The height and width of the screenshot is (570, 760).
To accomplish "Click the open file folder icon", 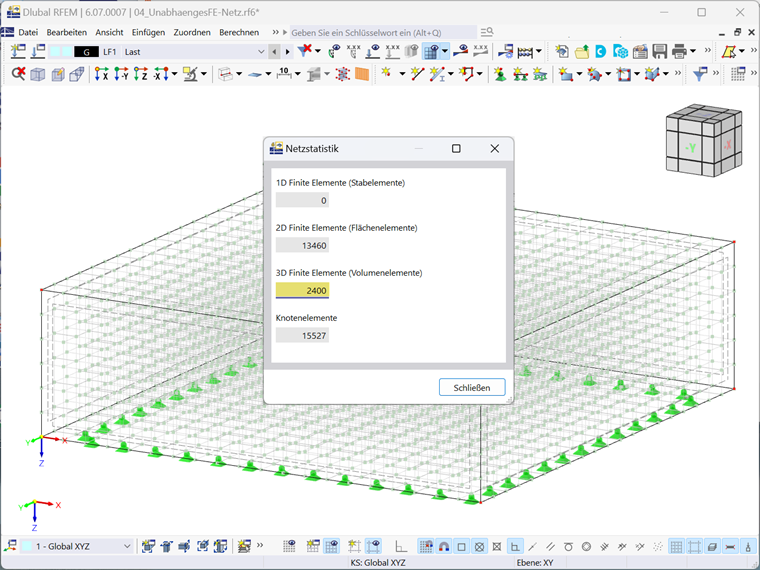I will click(582, 51).
